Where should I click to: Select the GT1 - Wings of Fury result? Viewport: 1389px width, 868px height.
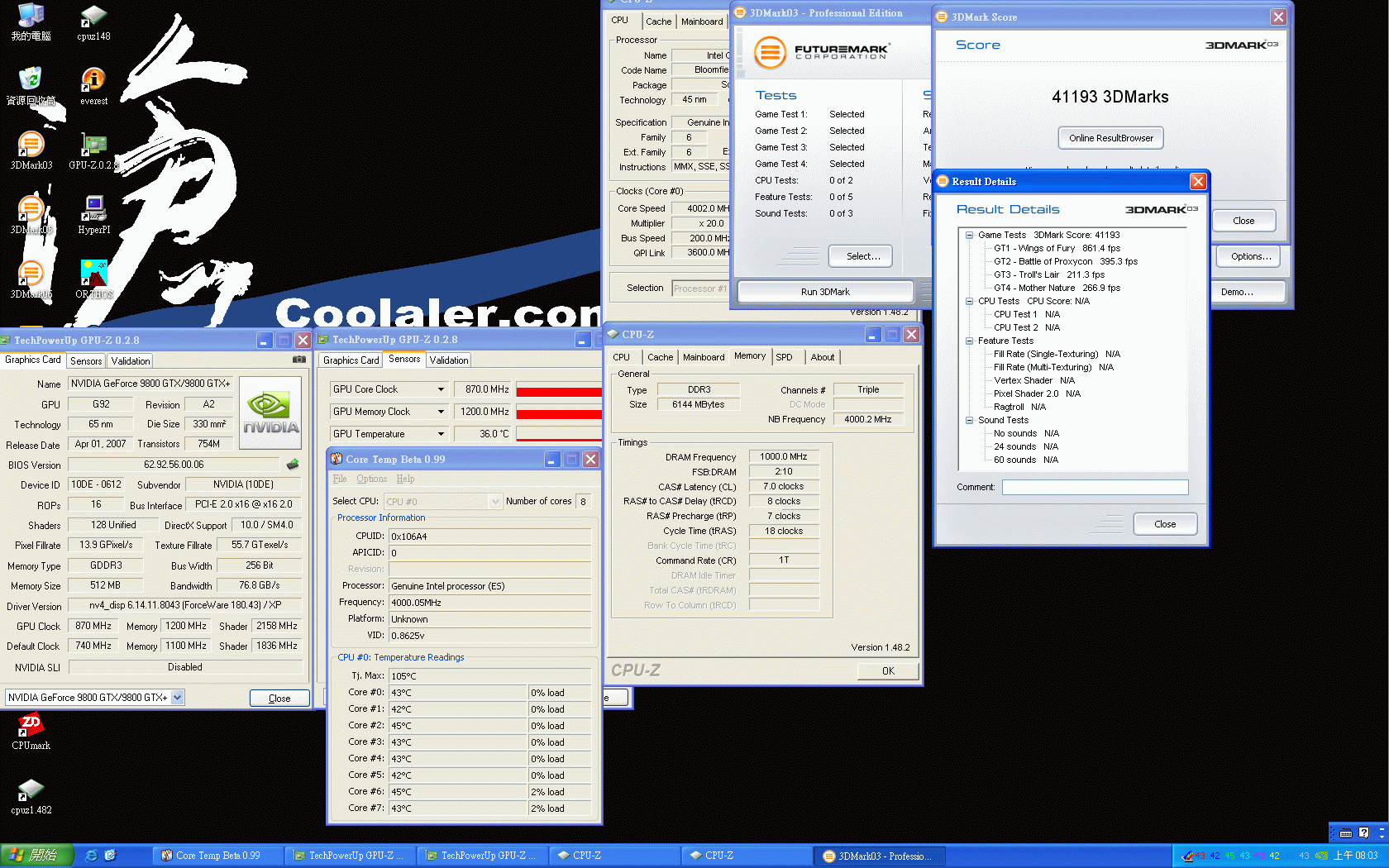[1057, 248]
